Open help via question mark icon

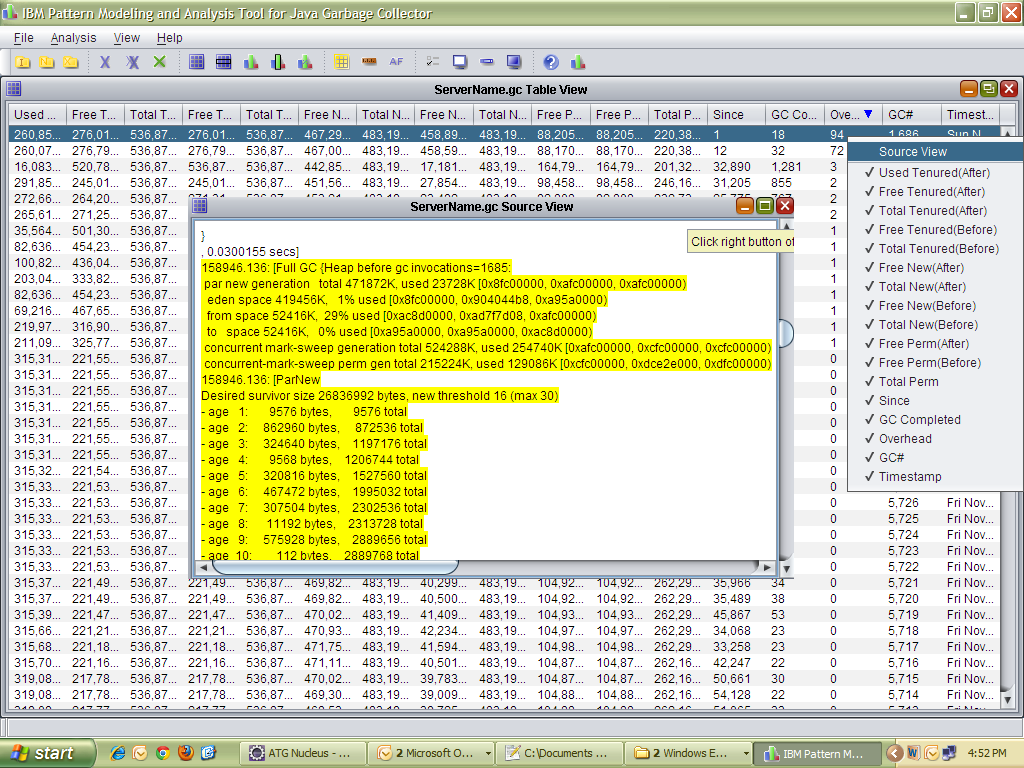(x=551, y=62)
